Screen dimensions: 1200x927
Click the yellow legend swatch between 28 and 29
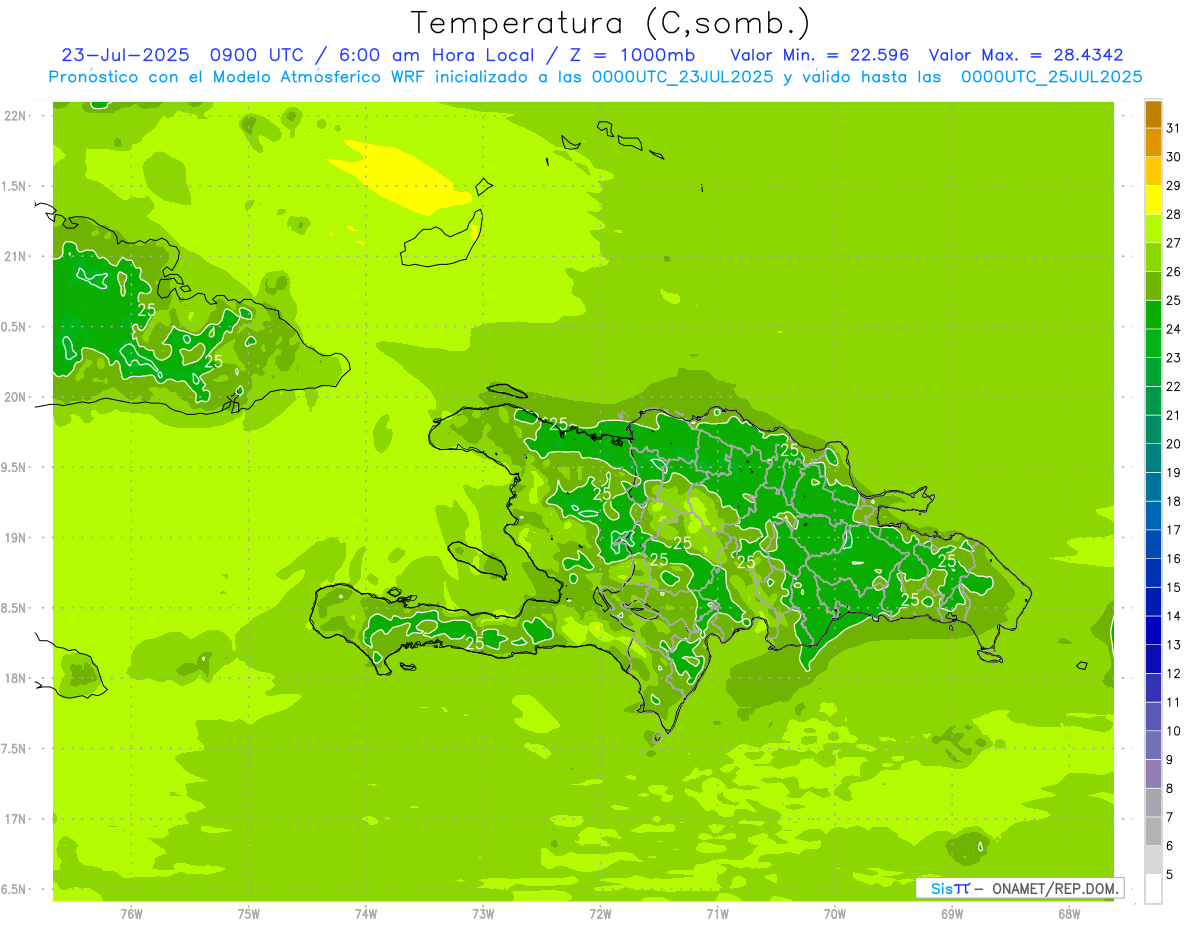point(1153,200)
